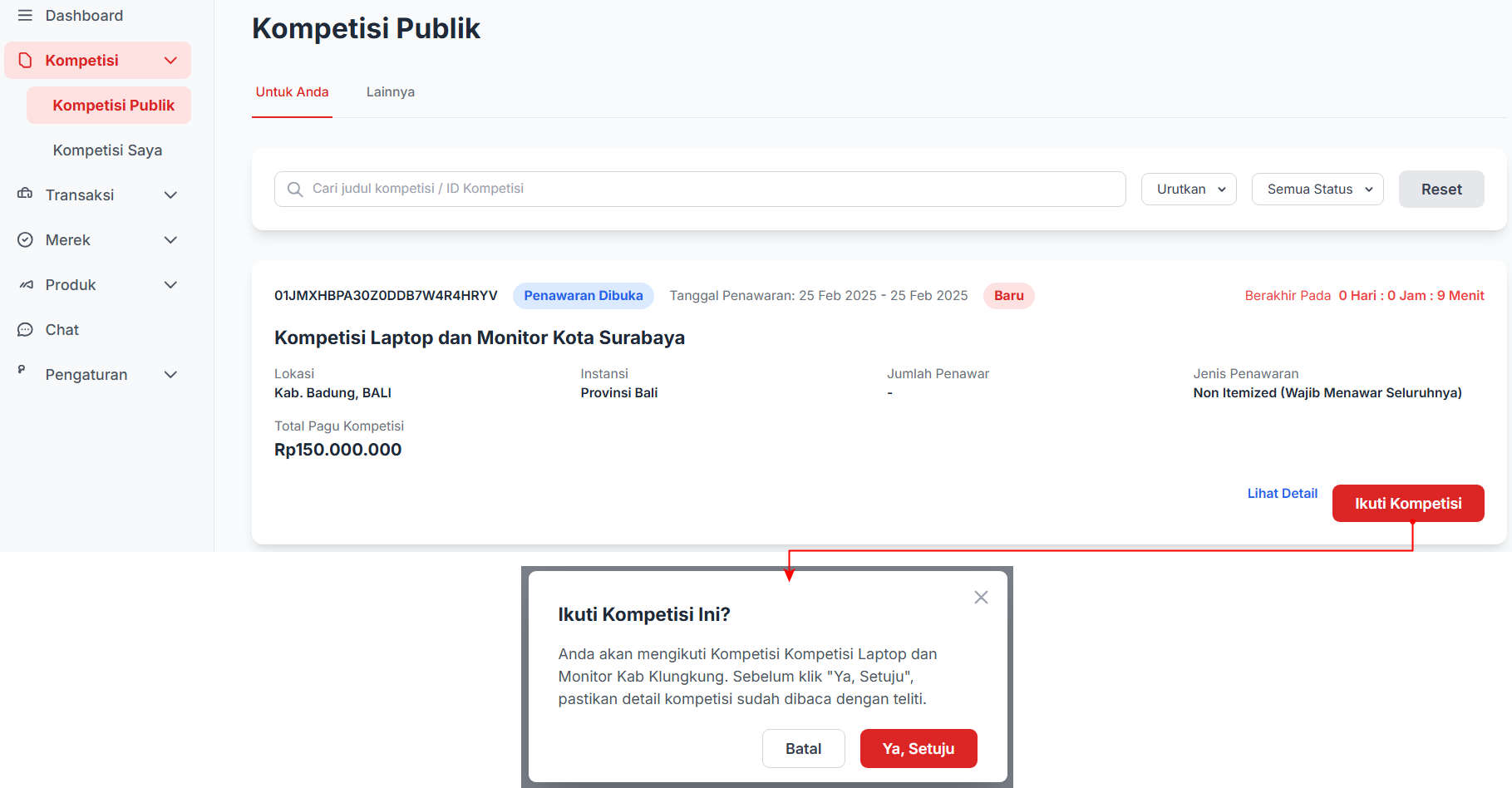Viewport: 1512px width, 788px height.
Task: Click the Produk sidebar icon
Action: (x=26, y=285)
